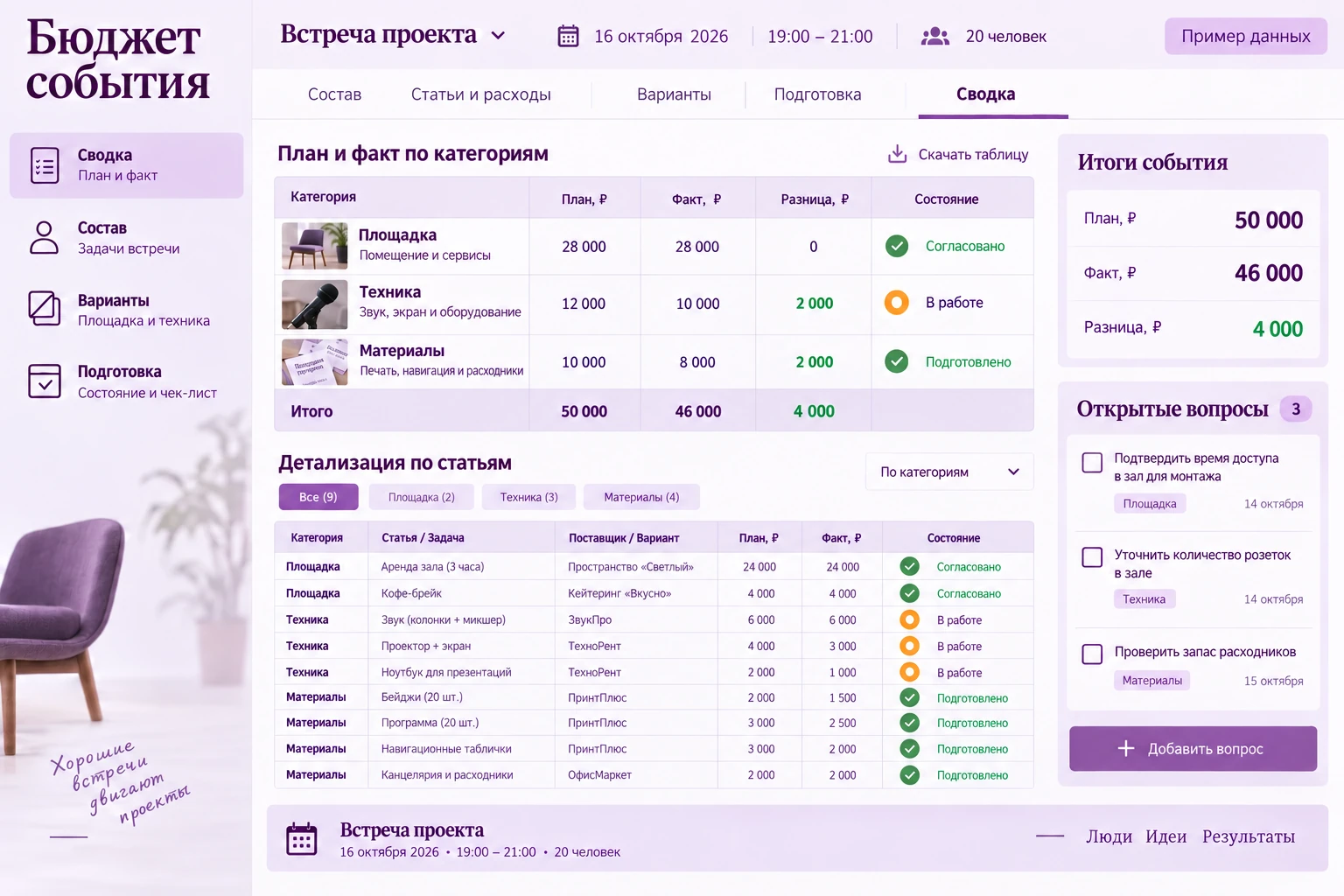
Task: Click status icon for Бейджи (20 шт.) row
Action: click(x=910, y=697)
